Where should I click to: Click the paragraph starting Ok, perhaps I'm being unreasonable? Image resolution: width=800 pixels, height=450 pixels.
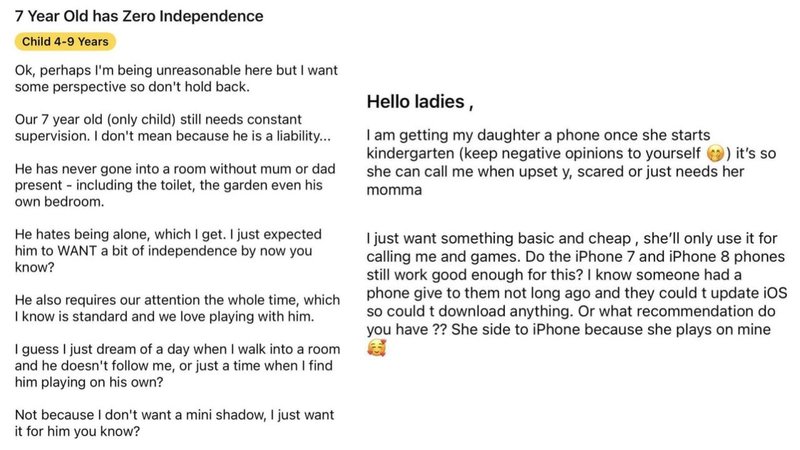tap(176, 78)
